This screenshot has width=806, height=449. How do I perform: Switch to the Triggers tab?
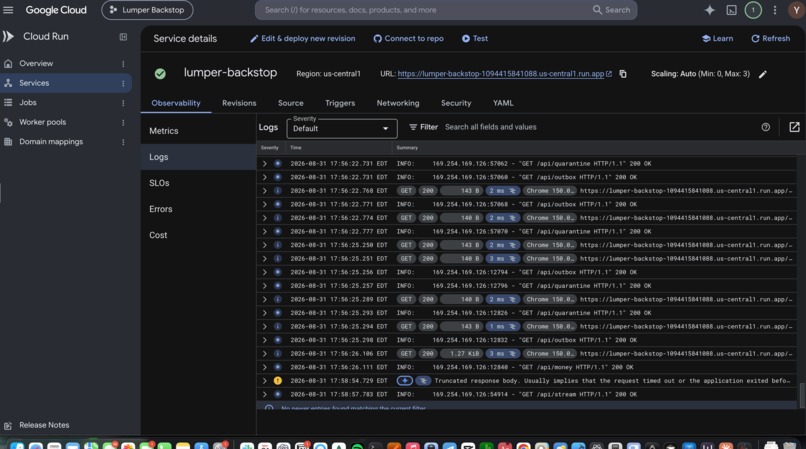(340, 103)
